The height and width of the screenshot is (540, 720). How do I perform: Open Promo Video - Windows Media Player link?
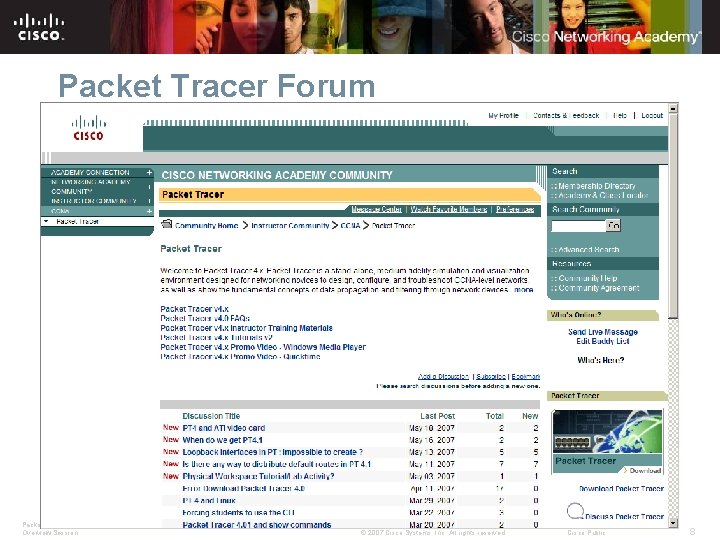(x=263, y=347)
